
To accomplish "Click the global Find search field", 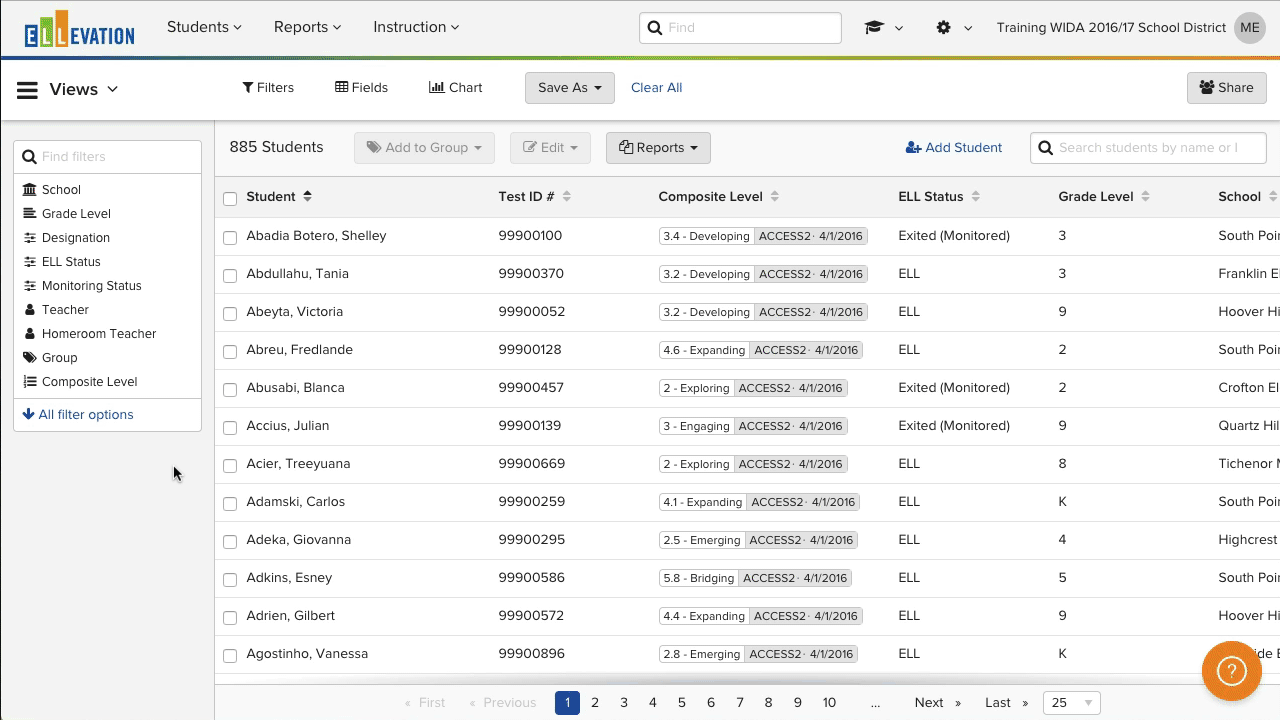I will point(740,28).
